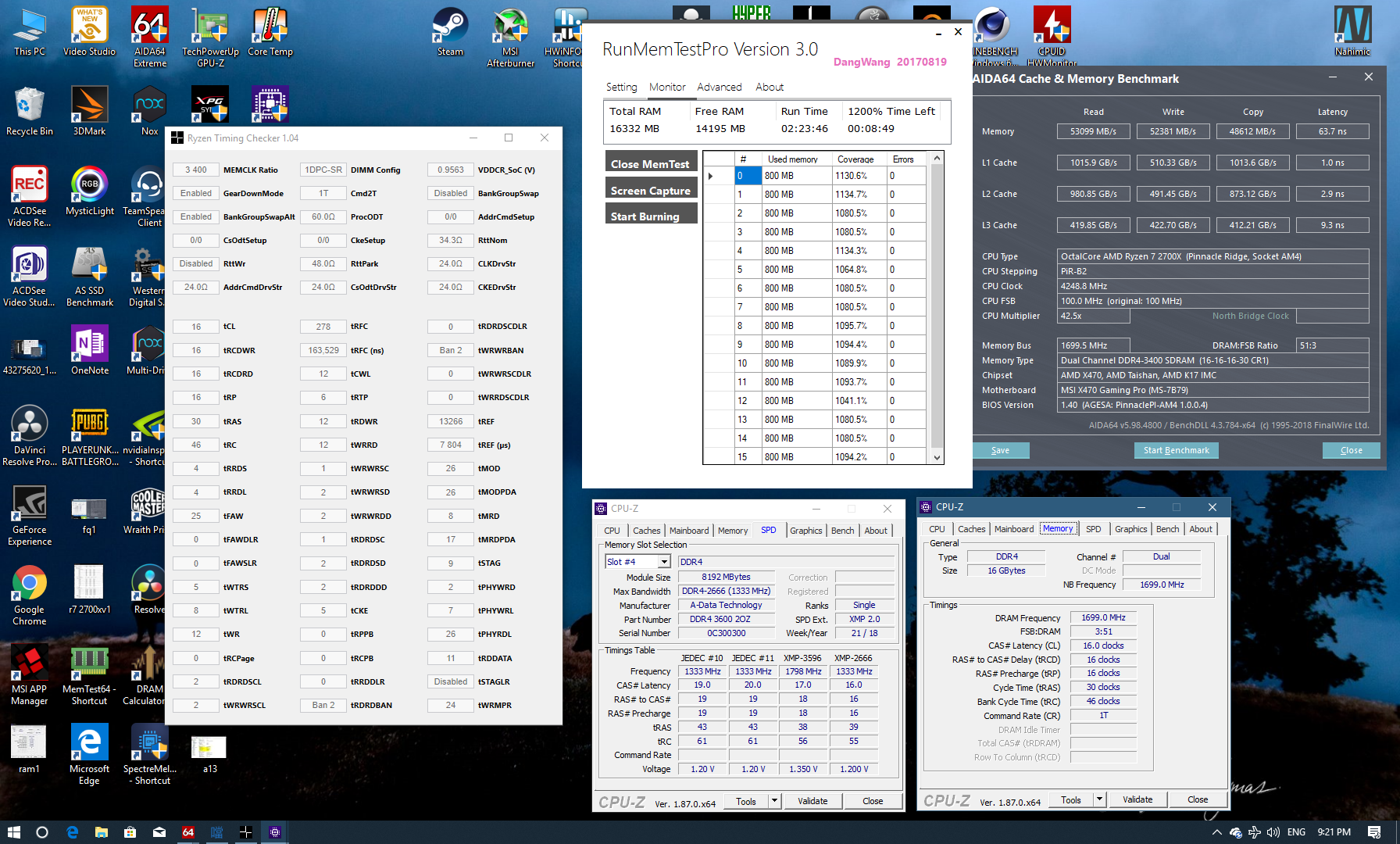The image size is (1400, 844).
Task: Launch AIDA64 Extreme desktop icon
Action: [x=149, y=38]
